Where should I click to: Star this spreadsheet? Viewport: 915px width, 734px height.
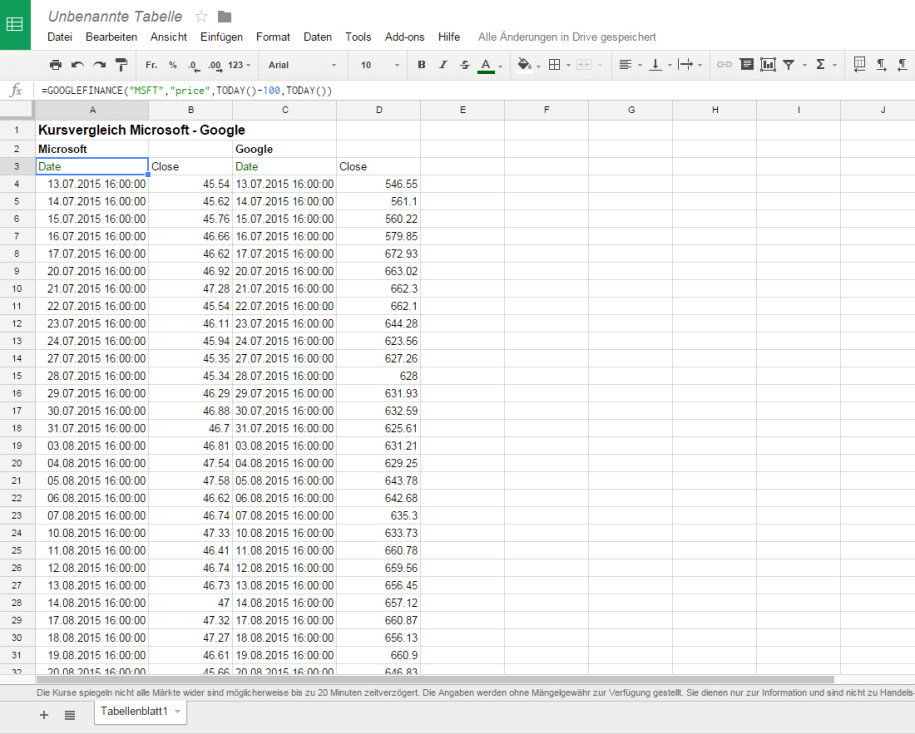click(201, 16)
